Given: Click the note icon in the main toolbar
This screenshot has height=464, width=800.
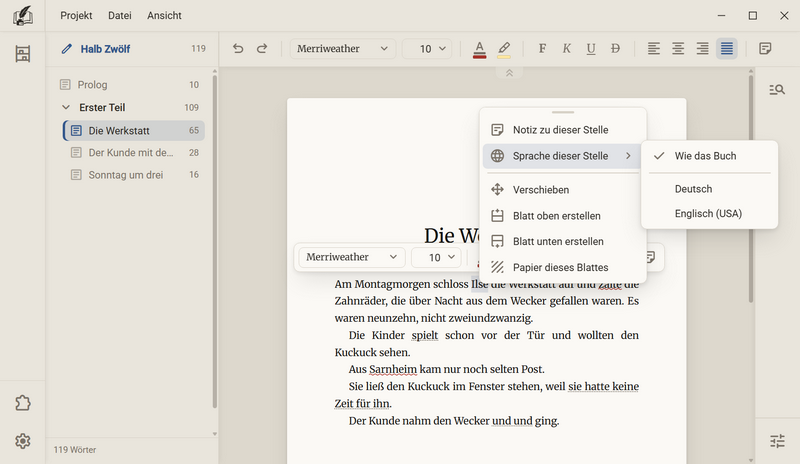Looking at the screenshot, I should pos(765,48).
